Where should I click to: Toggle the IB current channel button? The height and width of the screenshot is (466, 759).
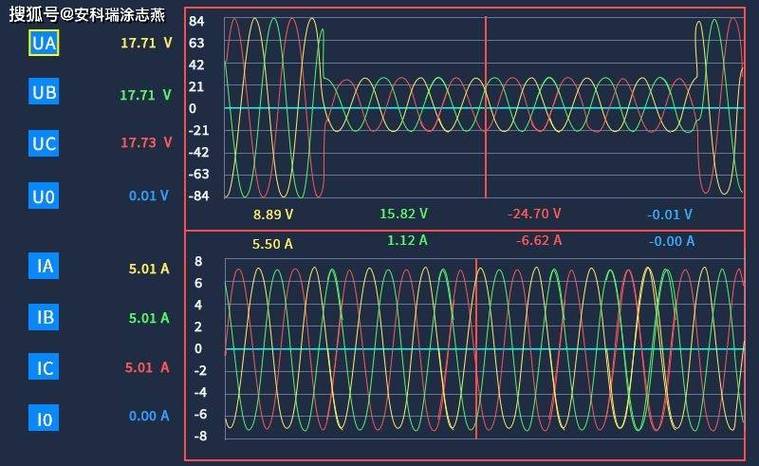click(44, 317)
